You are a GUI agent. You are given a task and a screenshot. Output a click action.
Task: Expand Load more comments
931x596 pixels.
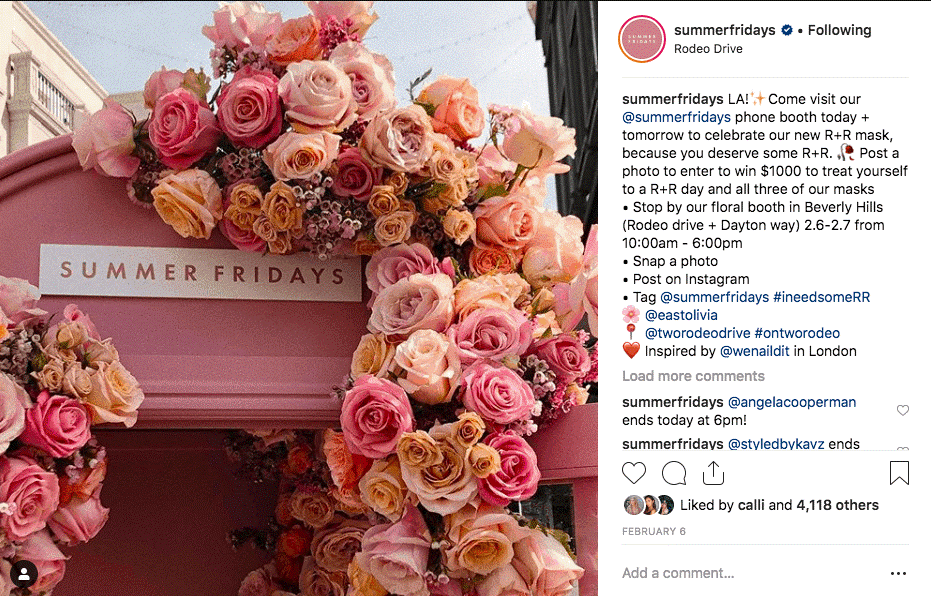pyautogui.click(x=693, y=376)
